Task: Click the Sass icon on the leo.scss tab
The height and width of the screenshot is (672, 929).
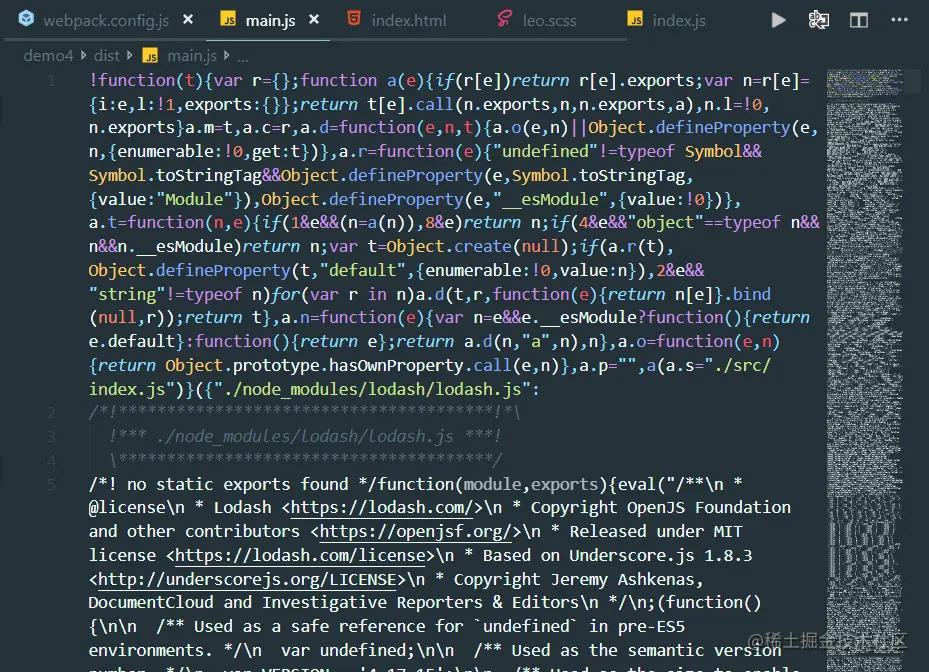Action: point(502,18)
